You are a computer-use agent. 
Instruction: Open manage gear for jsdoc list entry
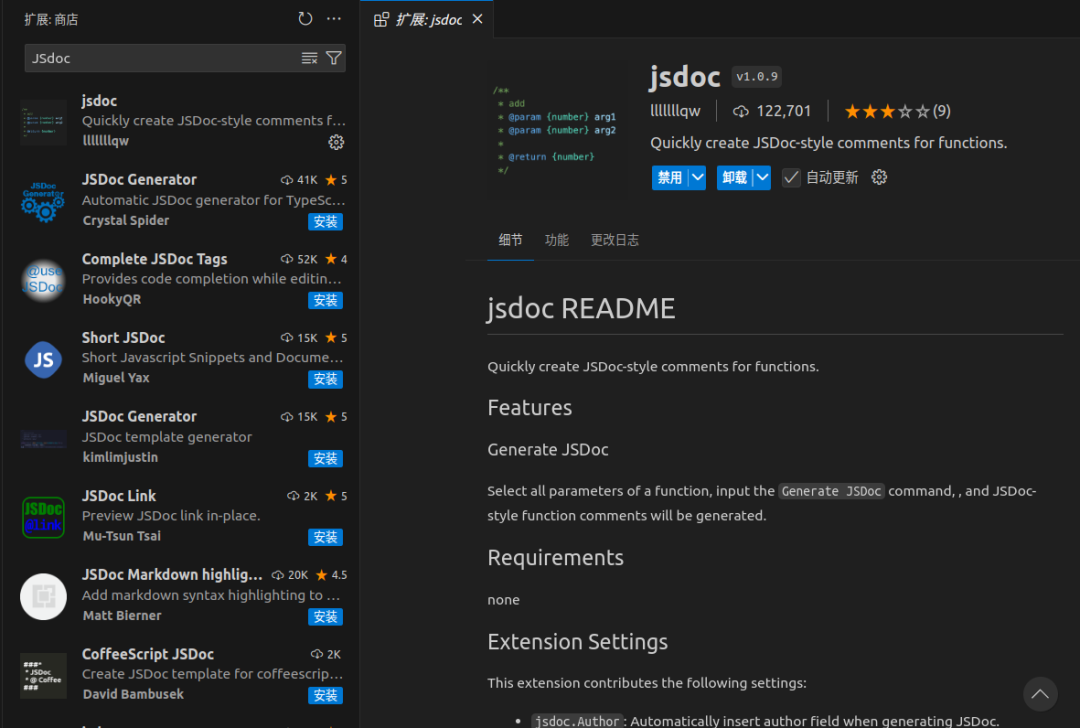coord(336,142)
